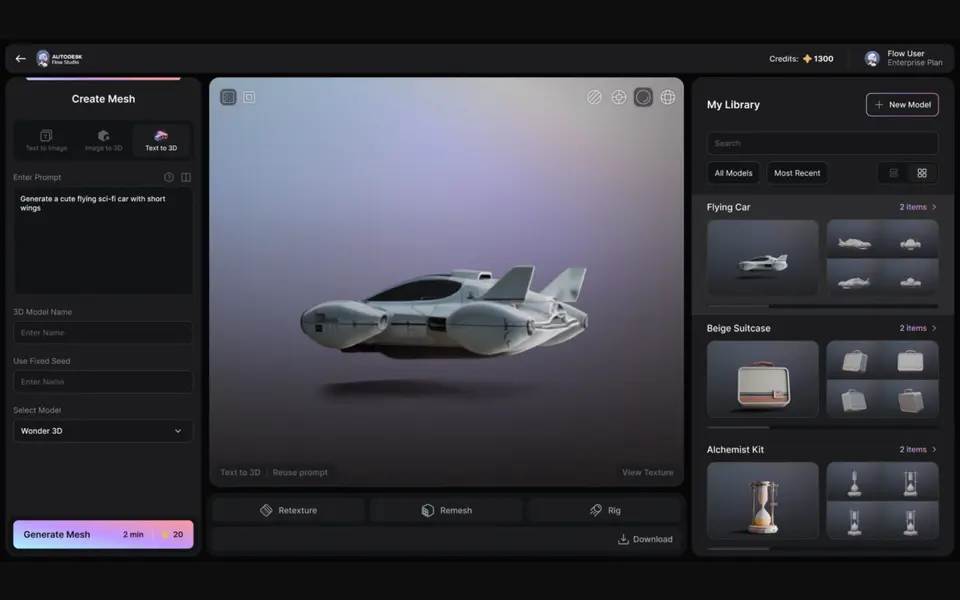
Task: Click the Beige Suitcase row scrollbar
Action: (x=822, y=427)
